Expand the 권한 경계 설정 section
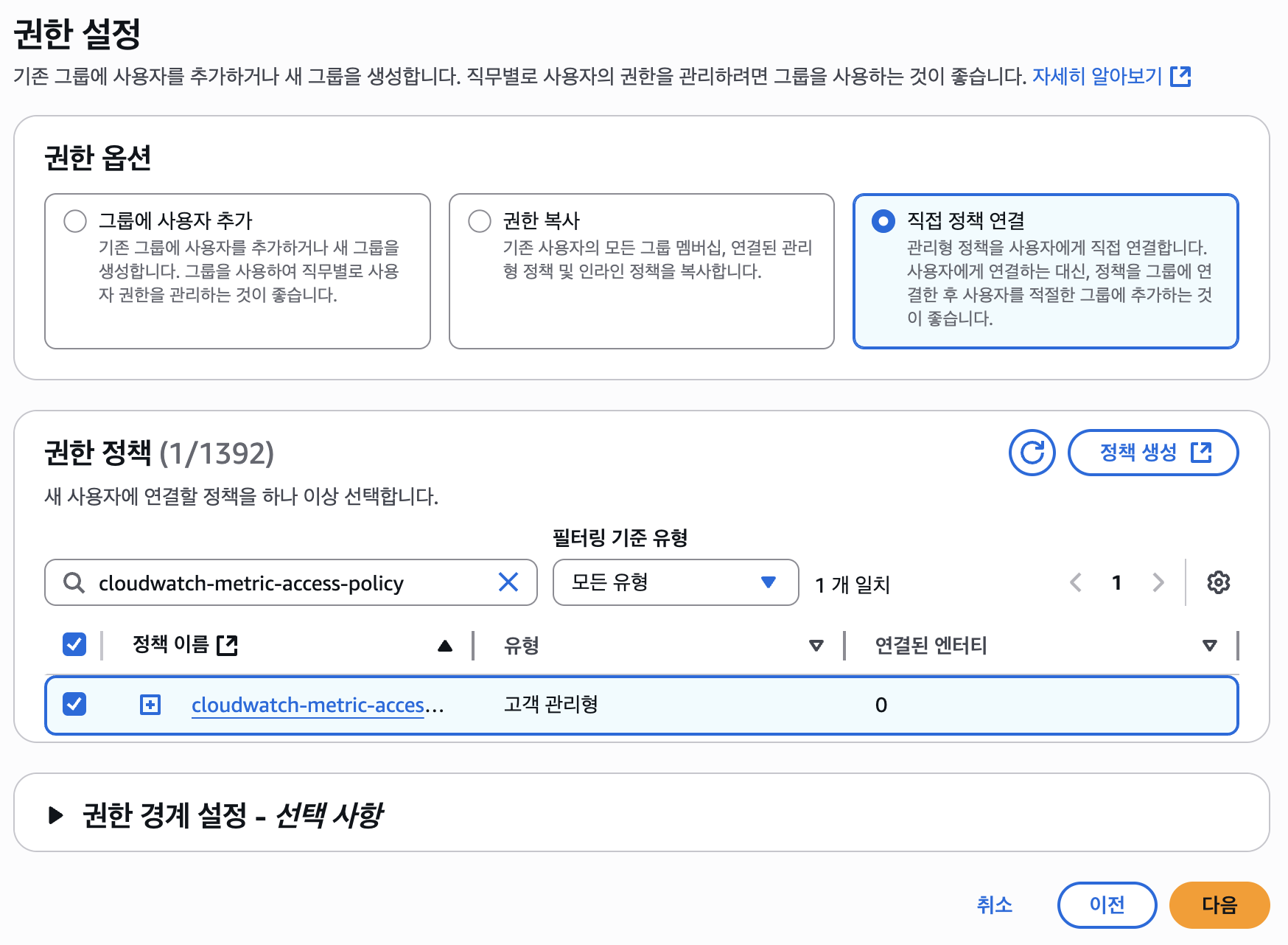Image resolution: width=1288 pixels, height=945 pixels. (55, 815)
